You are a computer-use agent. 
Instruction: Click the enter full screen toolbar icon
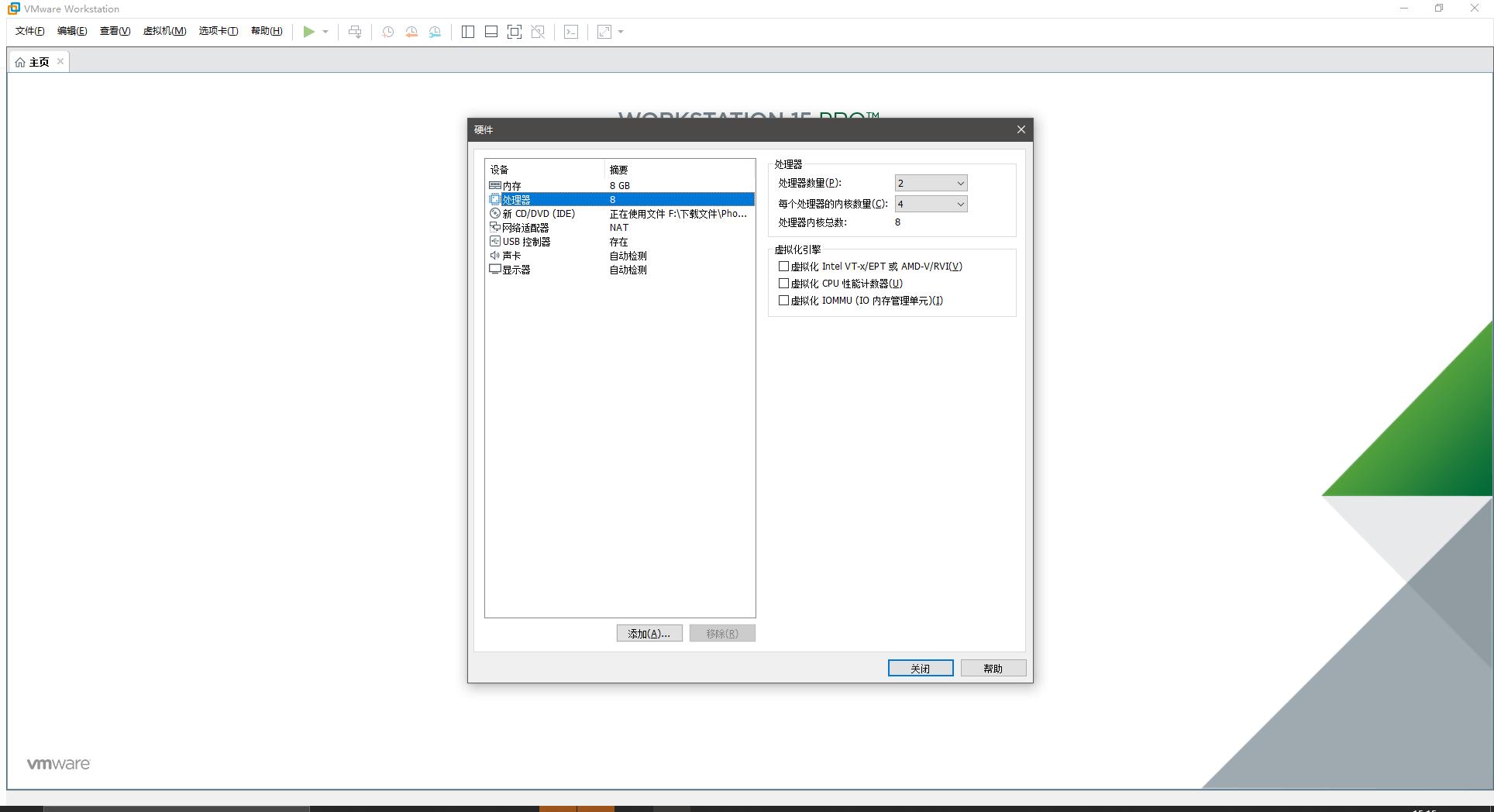515,32
